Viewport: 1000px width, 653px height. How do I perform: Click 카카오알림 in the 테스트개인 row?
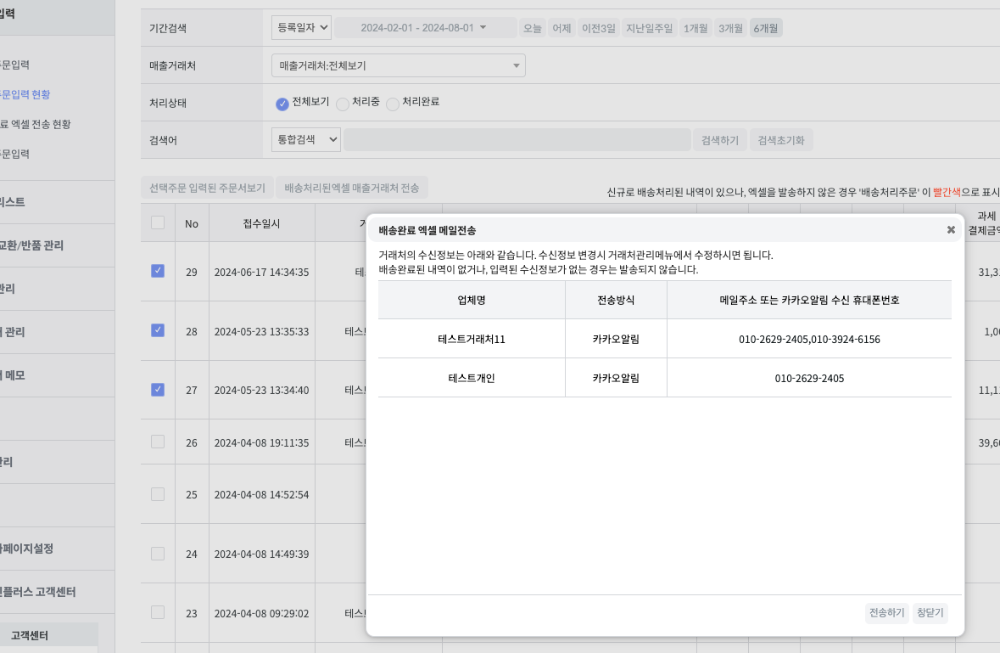[615, 378]
